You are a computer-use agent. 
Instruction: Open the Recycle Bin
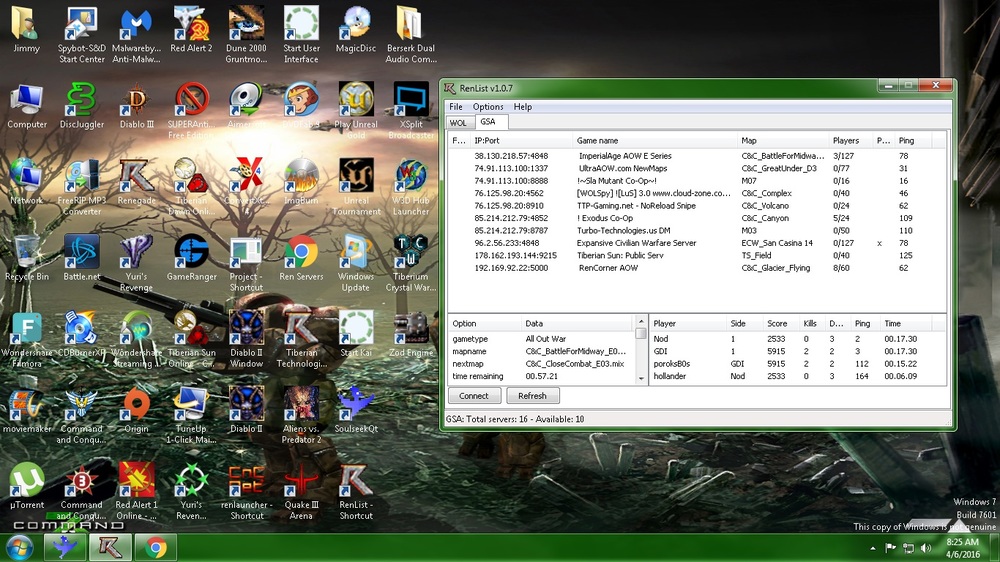point(27,258)
